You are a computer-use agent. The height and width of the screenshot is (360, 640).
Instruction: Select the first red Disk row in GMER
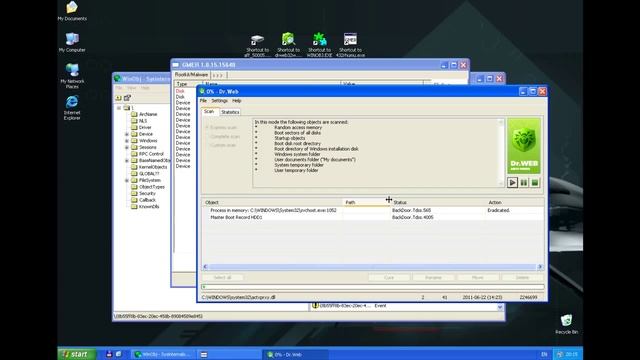point(180,91)
